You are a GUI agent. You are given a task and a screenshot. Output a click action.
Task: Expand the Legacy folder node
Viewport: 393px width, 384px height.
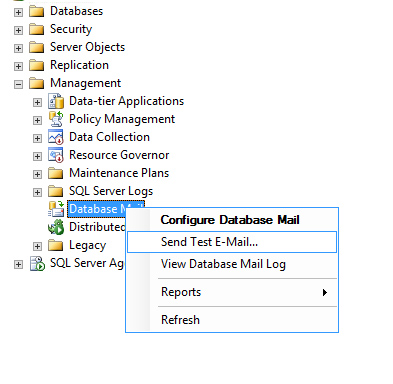point(37,246)
